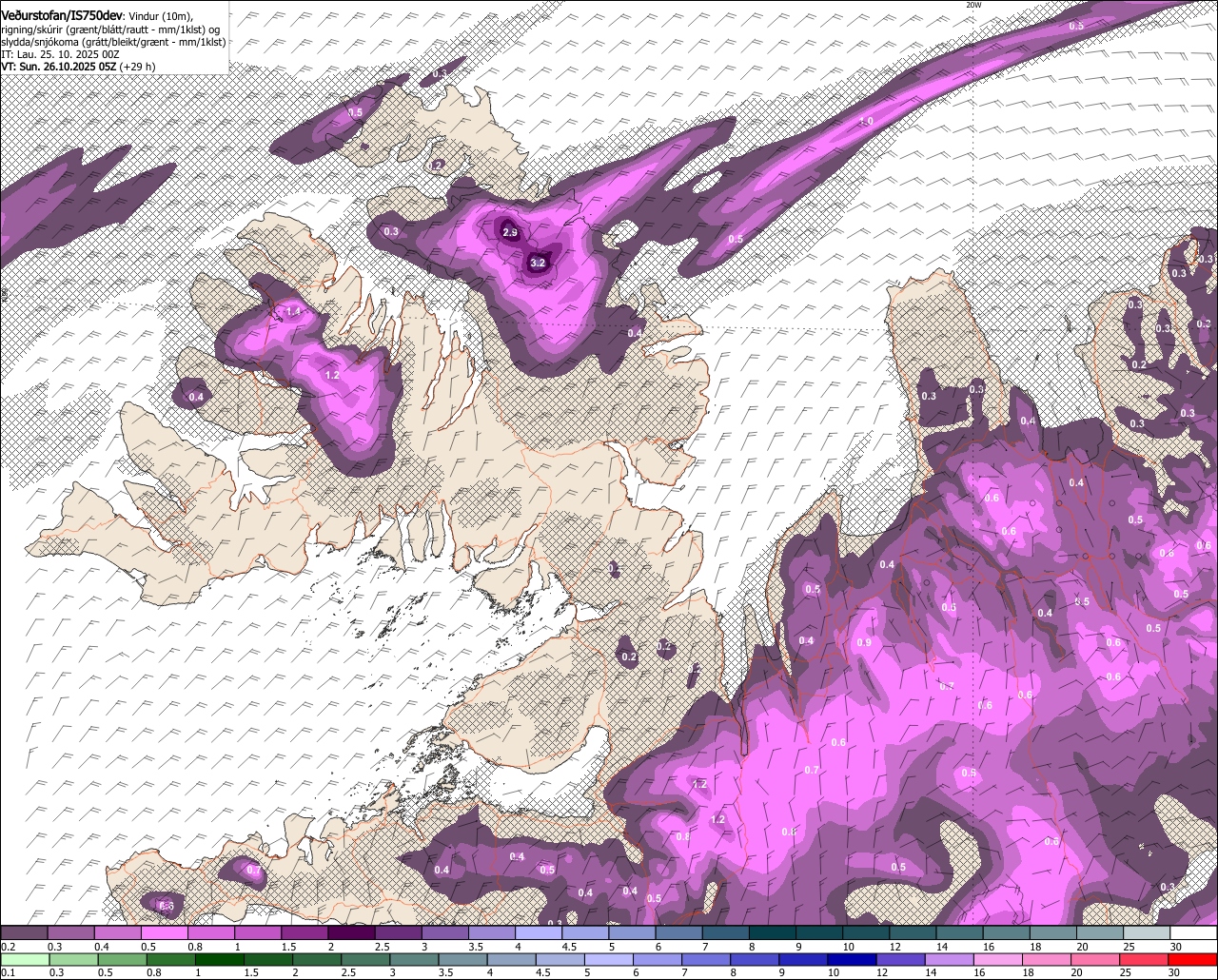Click the 1.0 value on the northern band
Viewport: 1218px width, 980px height.
point(866,122)
